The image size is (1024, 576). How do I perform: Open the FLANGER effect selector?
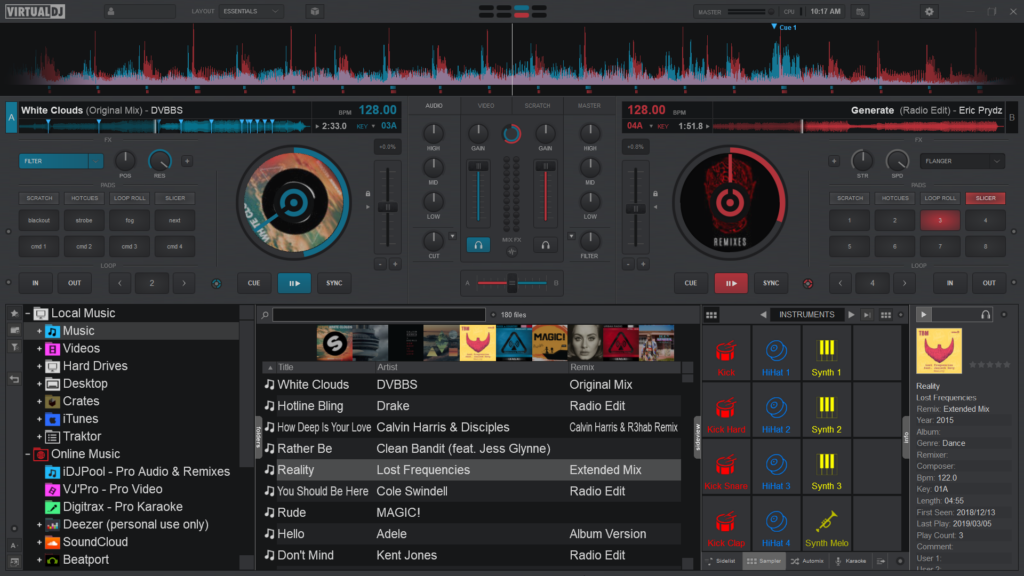962,160
